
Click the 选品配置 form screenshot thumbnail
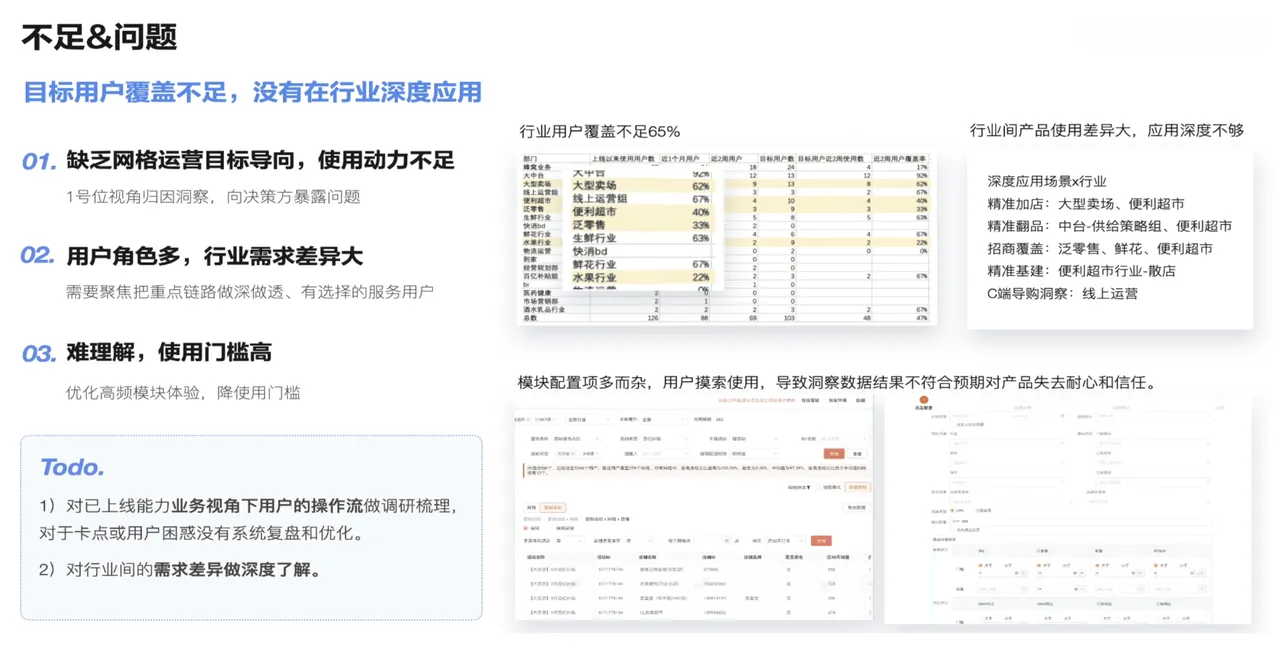pyautogui.click(x=1067, y=507)
